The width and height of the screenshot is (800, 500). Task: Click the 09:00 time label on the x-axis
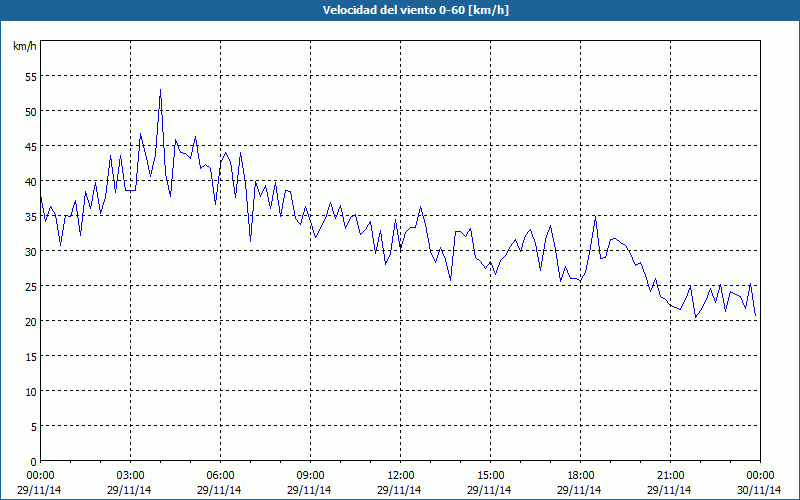point(310,476)
